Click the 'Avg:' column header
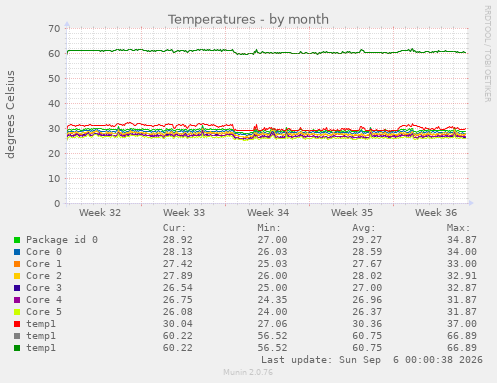 [364, 228]
